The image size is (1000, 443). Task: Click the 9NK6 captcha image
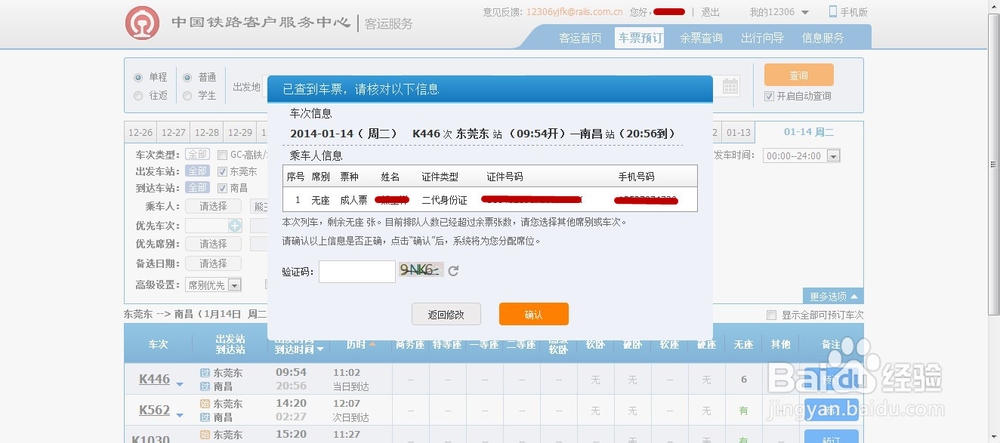420,270
